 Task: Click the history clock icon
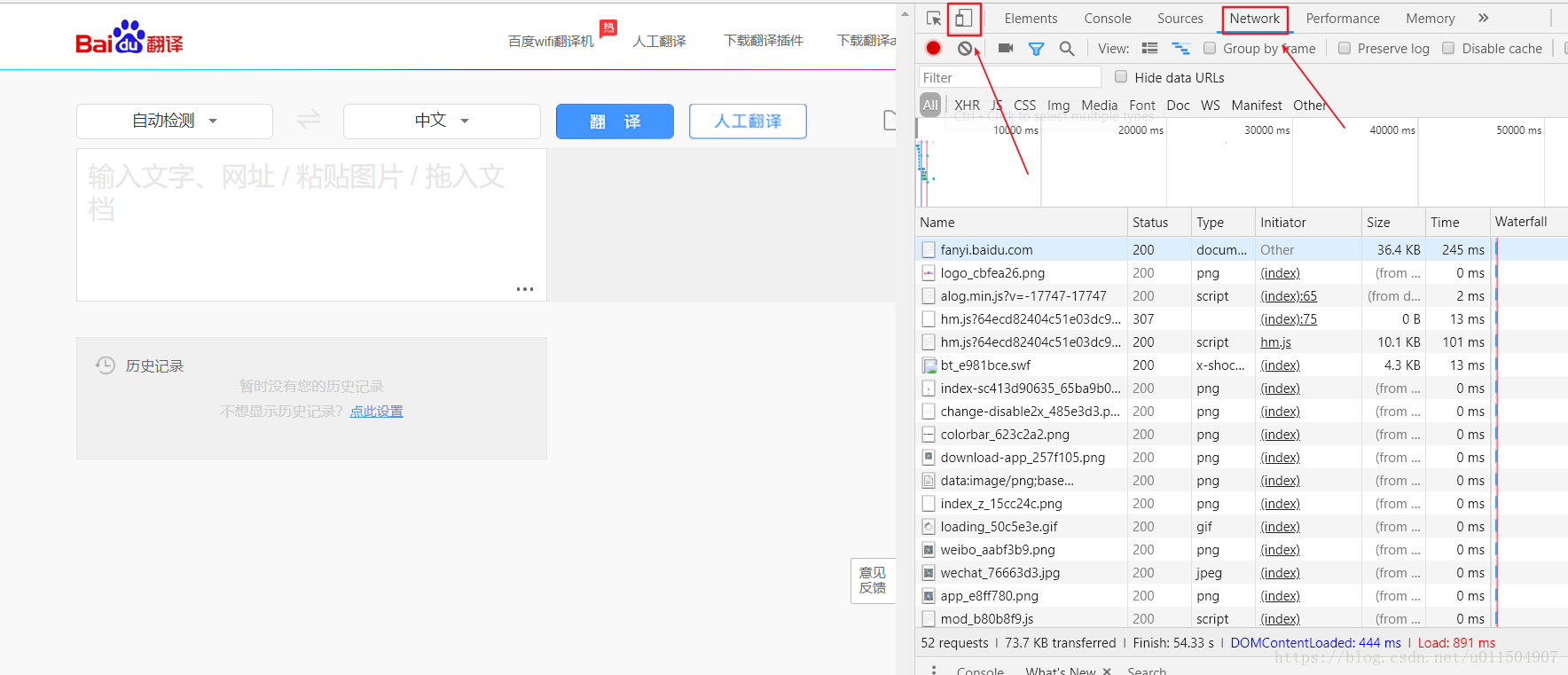tap(106, 365)
